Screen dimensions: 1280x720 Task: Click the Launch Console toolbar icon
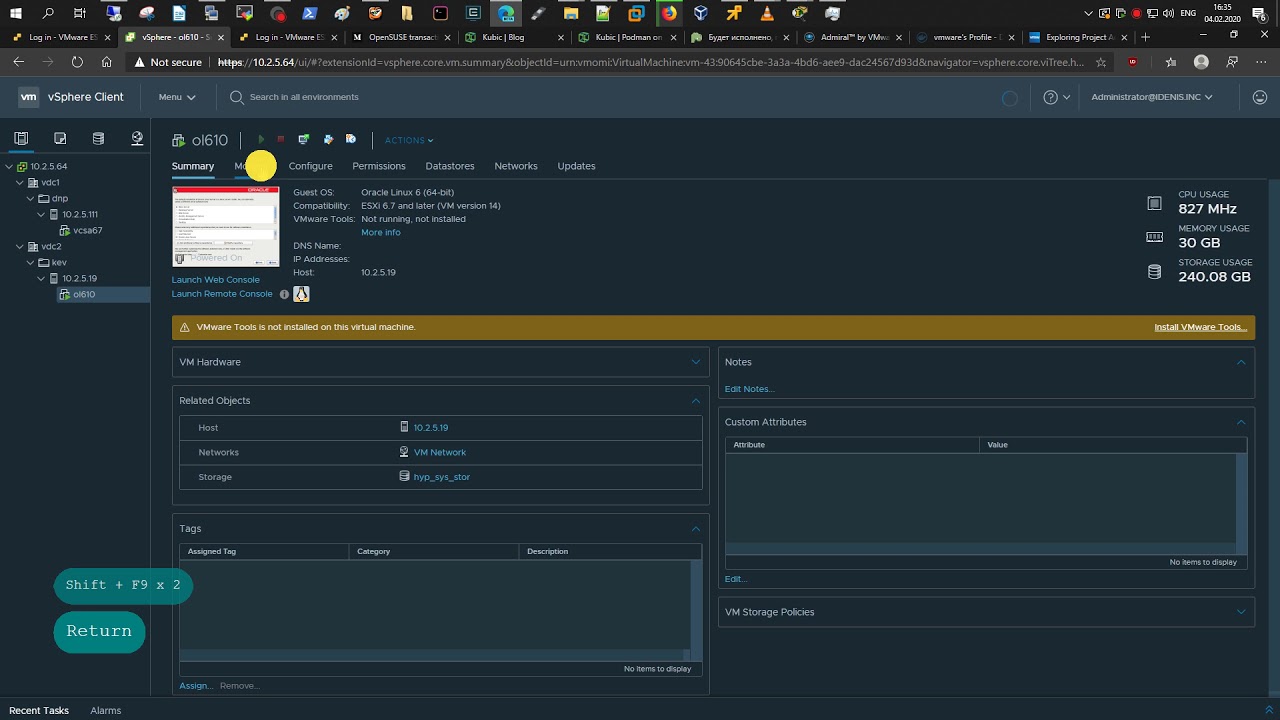pyautogui.click(x=304, y=140)
